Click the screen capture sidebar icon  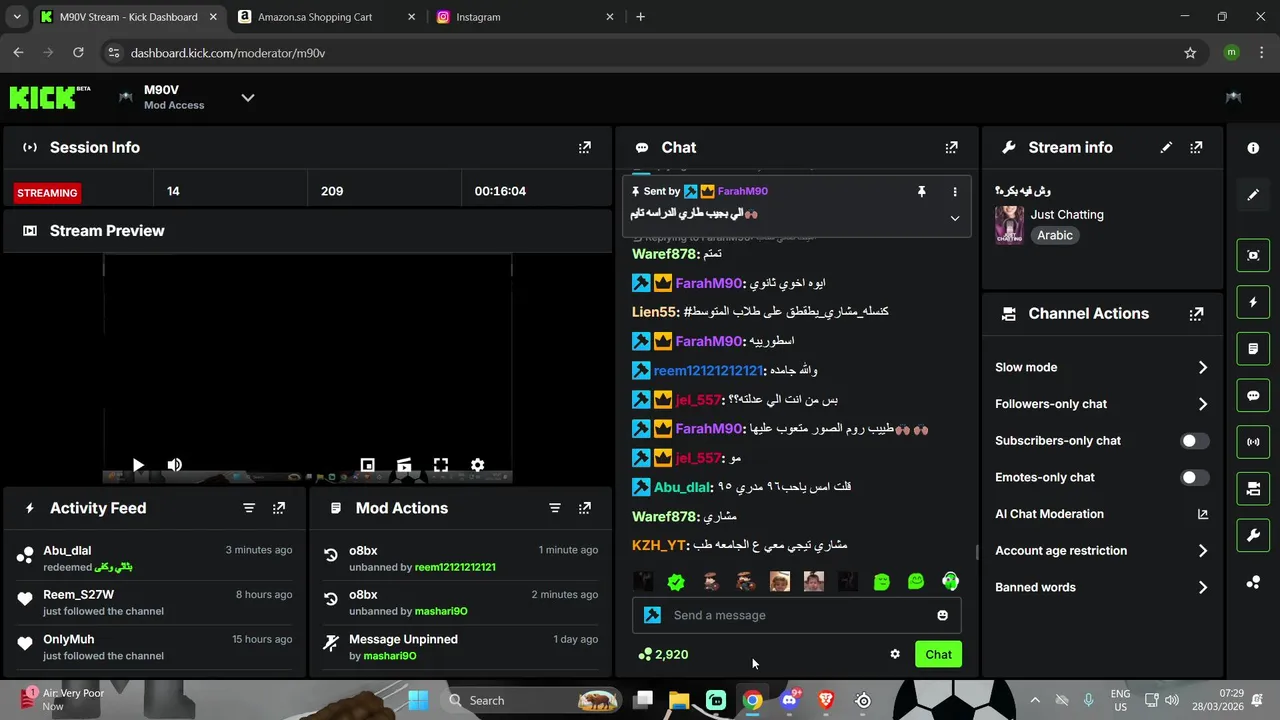point(1253,255)
